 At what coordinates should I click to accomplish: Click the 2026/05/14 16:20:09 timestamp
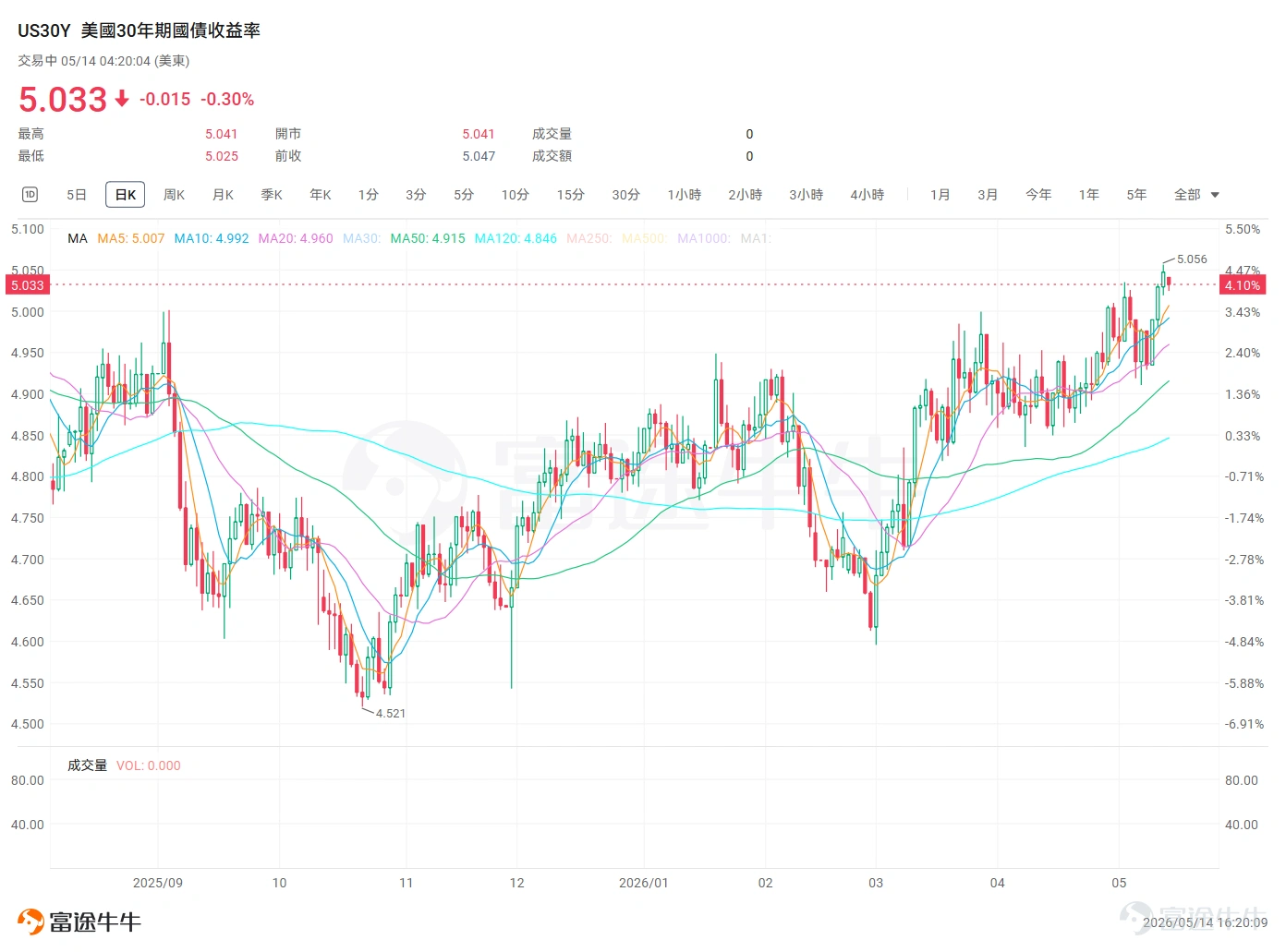point(1205,922)
